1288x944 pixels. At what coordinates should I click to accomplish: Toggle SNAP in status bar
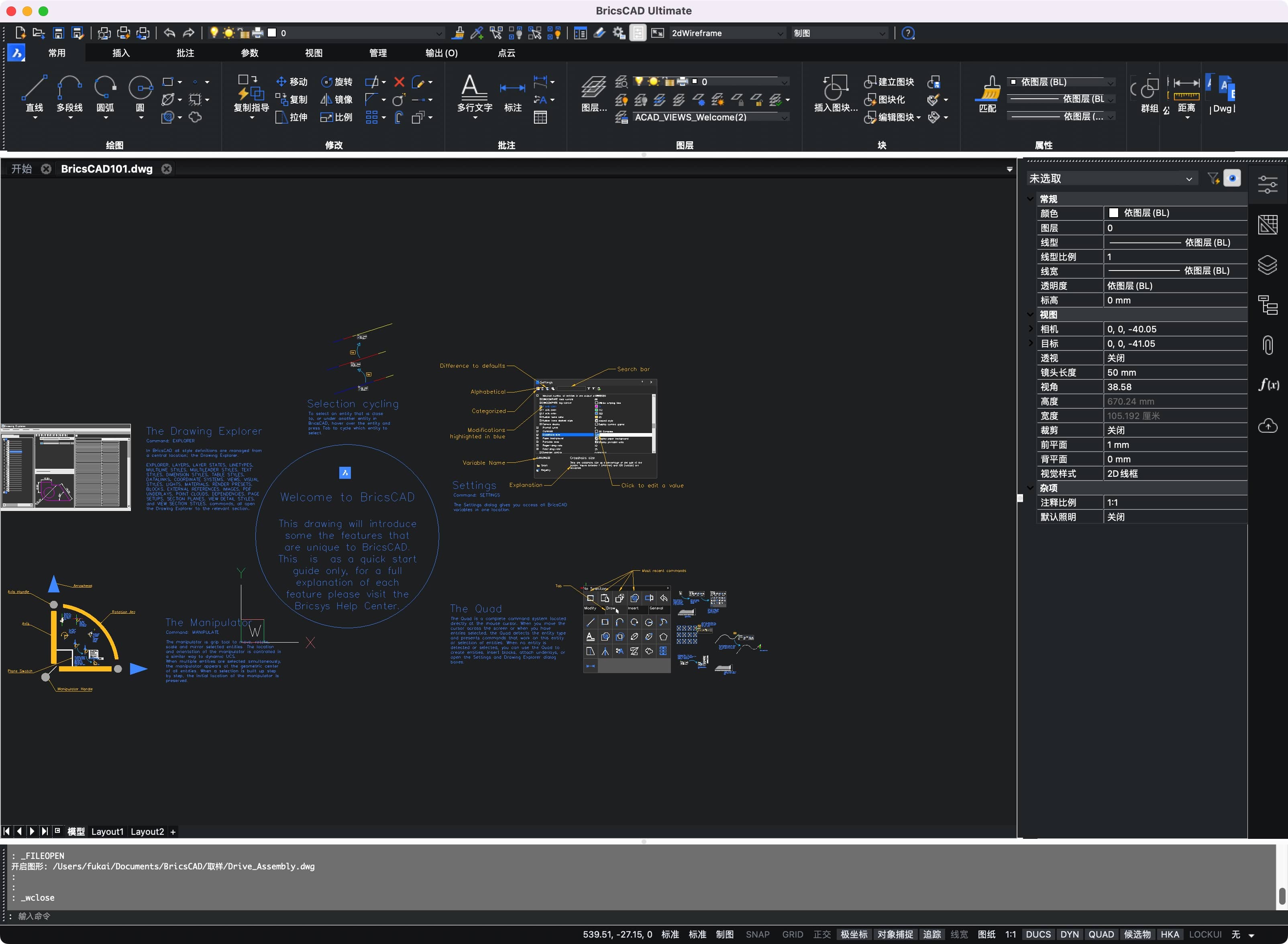tap(758, 934)
